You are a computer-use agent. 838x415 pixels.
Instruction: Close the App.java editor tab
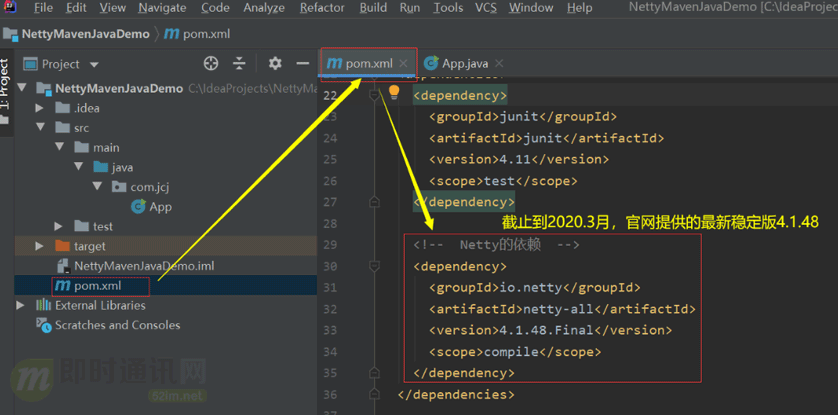(499, 64)
